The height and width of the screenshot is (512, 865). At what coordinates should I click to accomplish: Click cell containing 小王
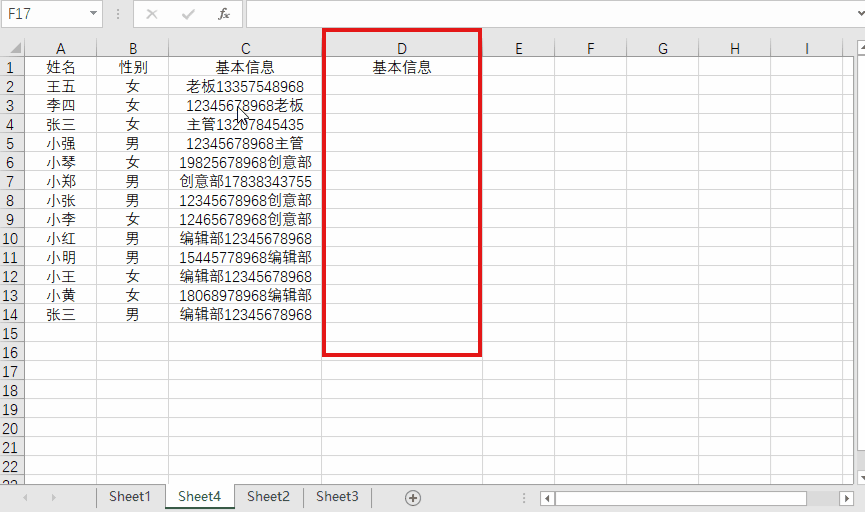tap(61, 276)
